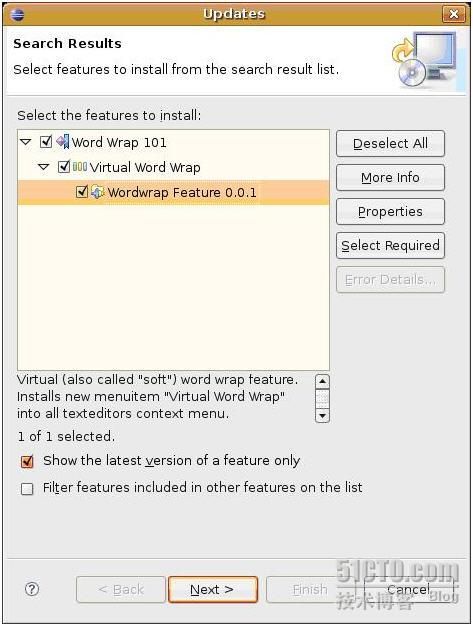Click the install wizard computer and CD image
Screen dimensions: 473x624
pyautogui.click(x=424, y=59)
